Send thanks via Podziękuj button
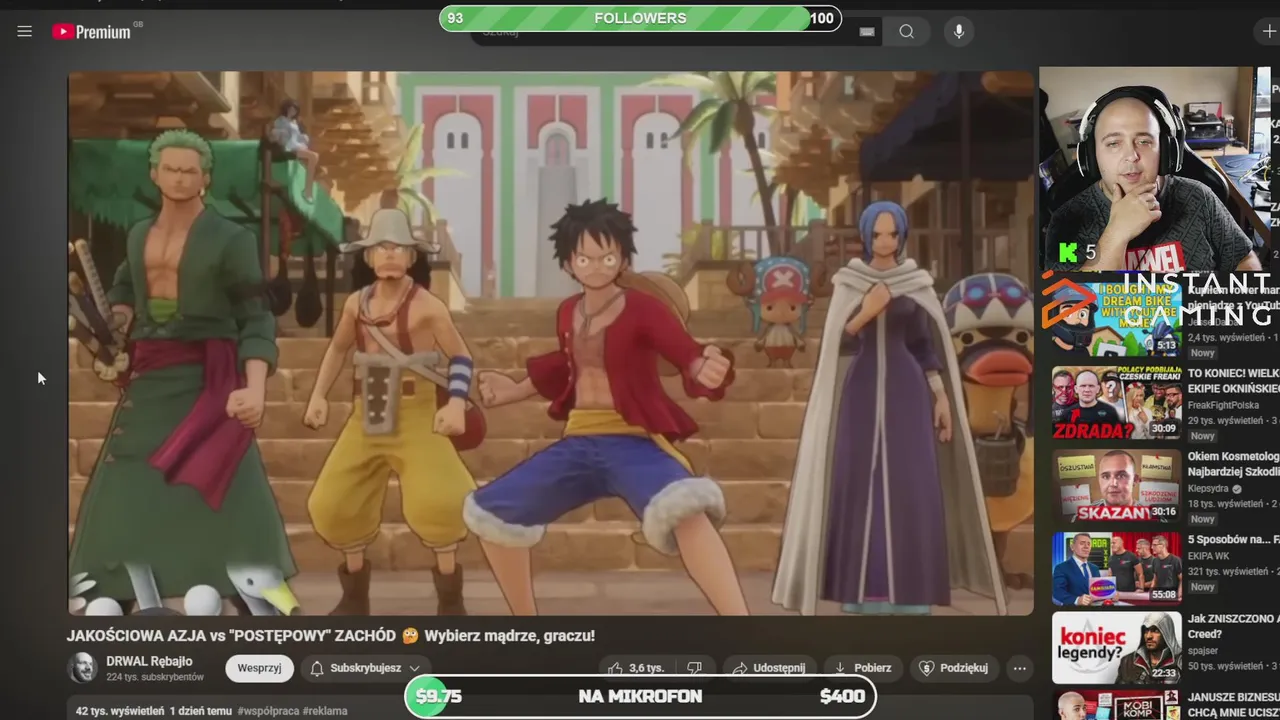Image resolution: width=1280 pixels, height=720 pixels. pos(954,668)
